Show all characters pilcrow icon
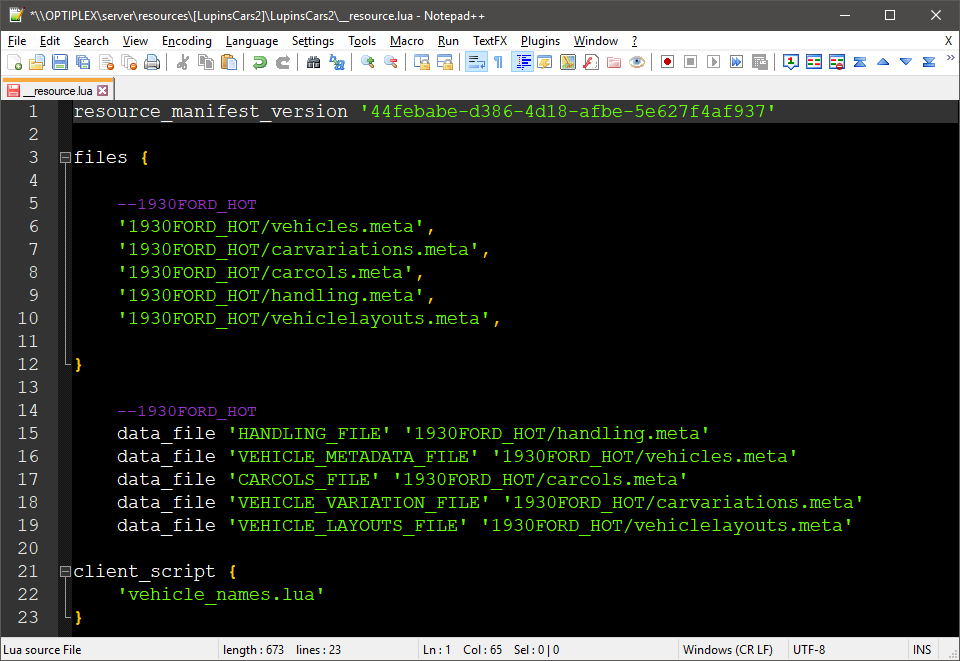The image size is (960, 661). [498, 62]
